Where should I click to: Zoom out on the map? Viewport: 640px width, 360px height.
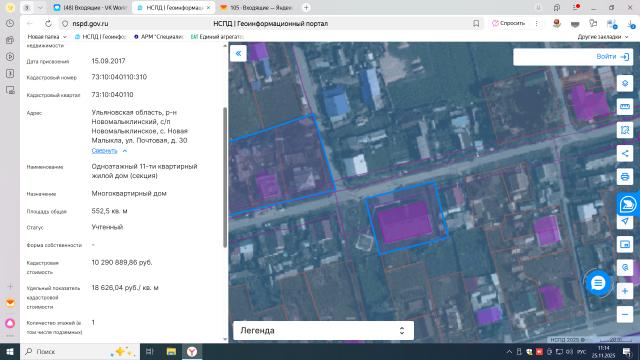coord(625,315)
